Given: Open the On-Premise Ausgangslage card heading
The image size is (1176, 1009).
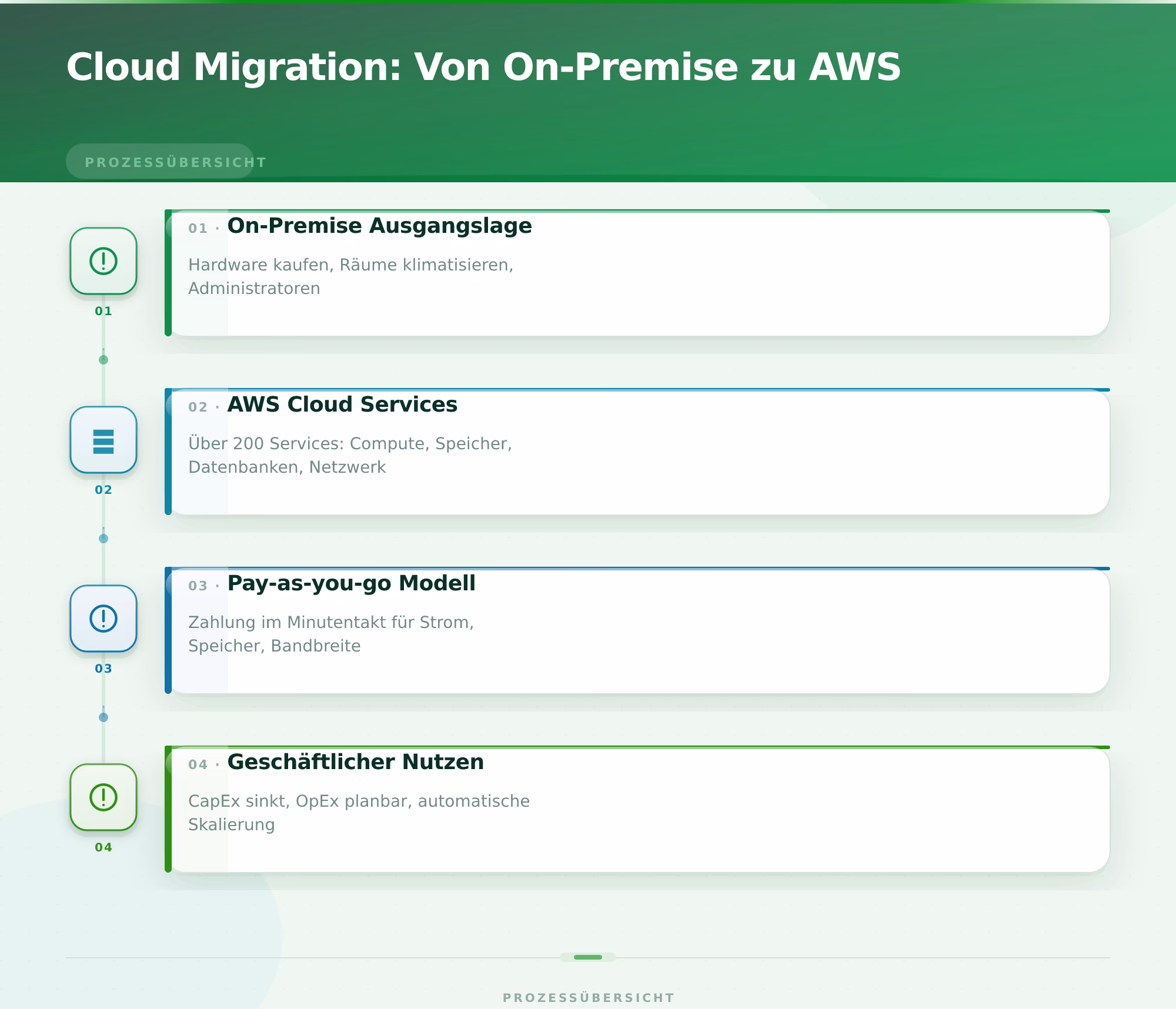Looking at the screenshot, I should pos(379,226).
